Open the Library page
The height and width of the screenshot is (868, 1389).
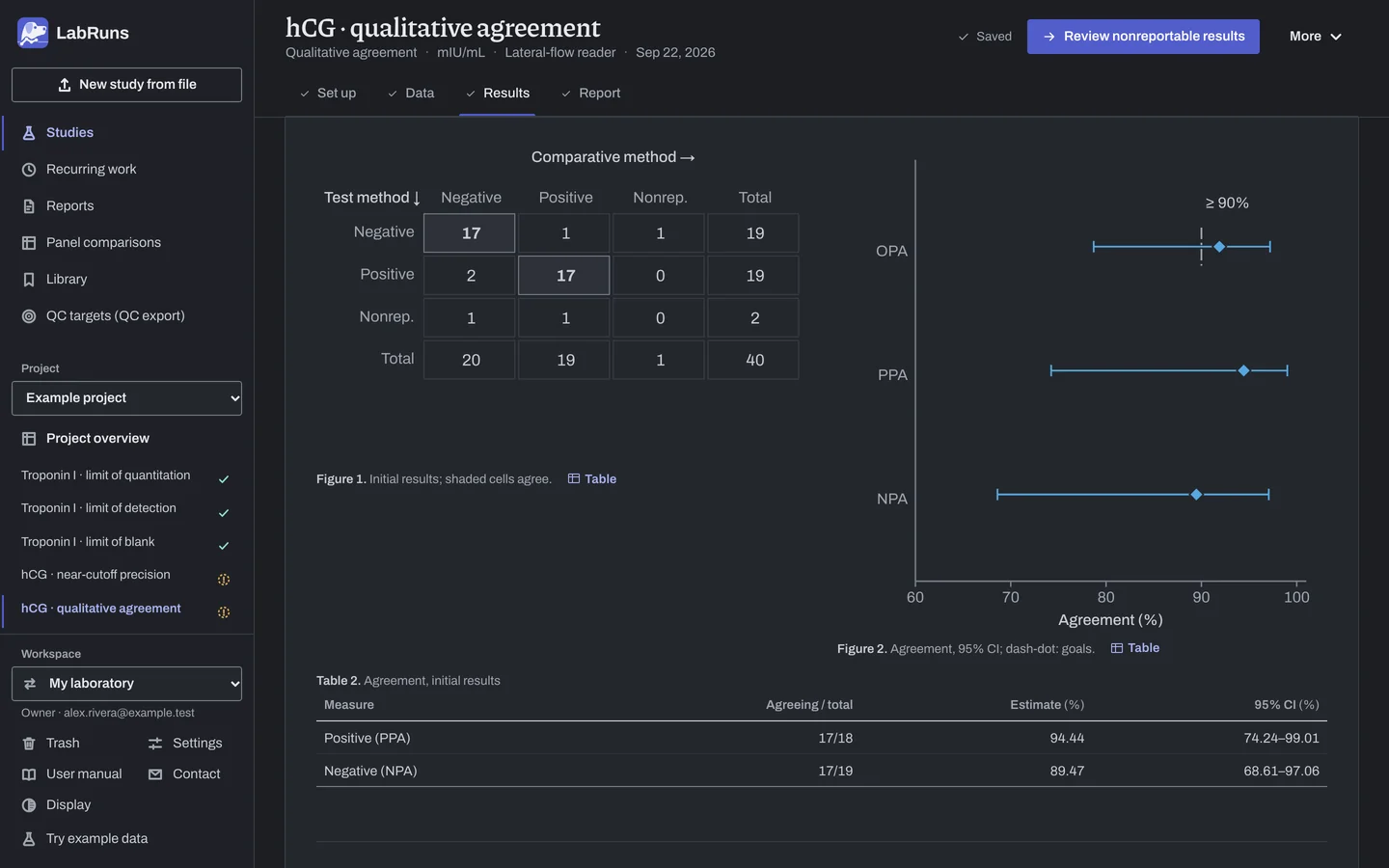coord(66,279)
